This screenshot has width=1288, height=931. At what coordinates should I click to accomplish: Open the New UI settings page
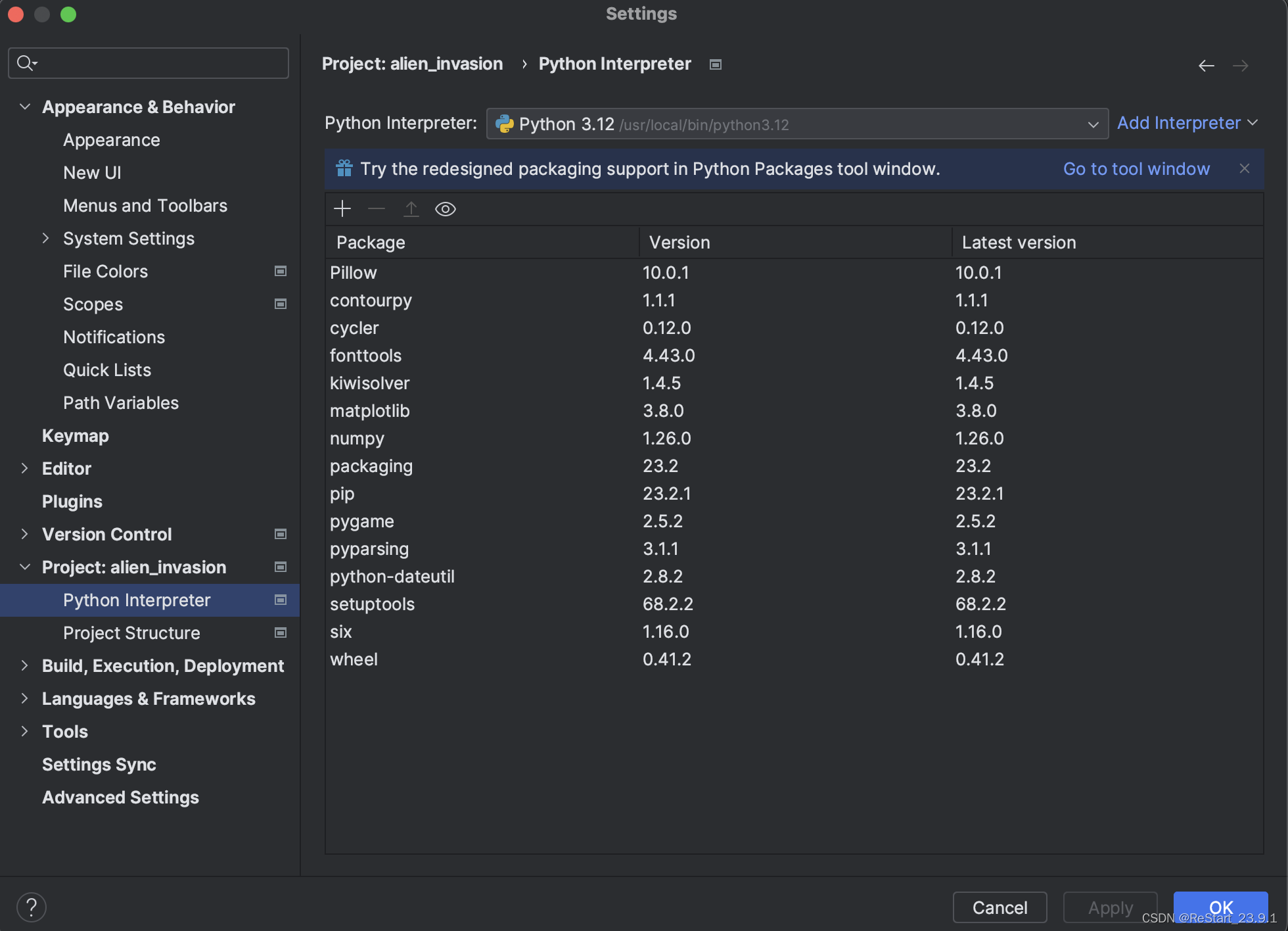point(92,173)
